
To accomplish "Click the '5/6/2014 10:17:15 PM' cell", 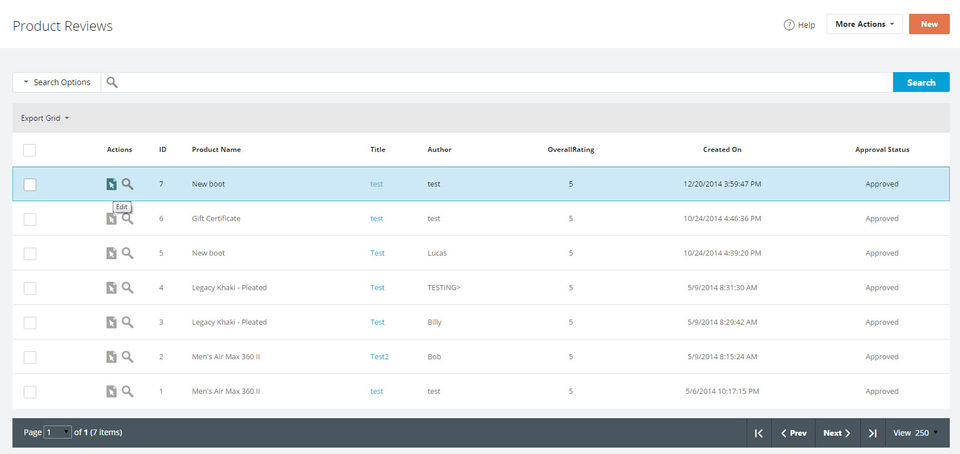I will (722, 391).
